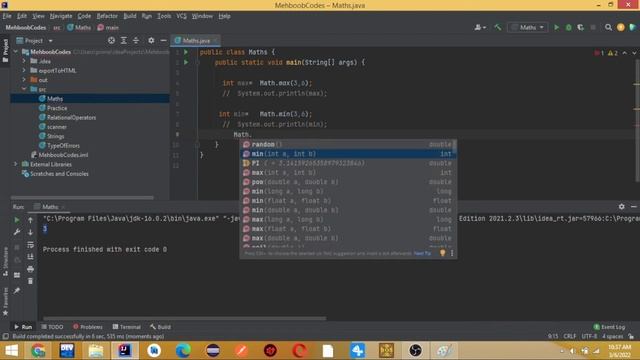Open the user account icon dropdown
640x360 pixels.
[480, 27]
